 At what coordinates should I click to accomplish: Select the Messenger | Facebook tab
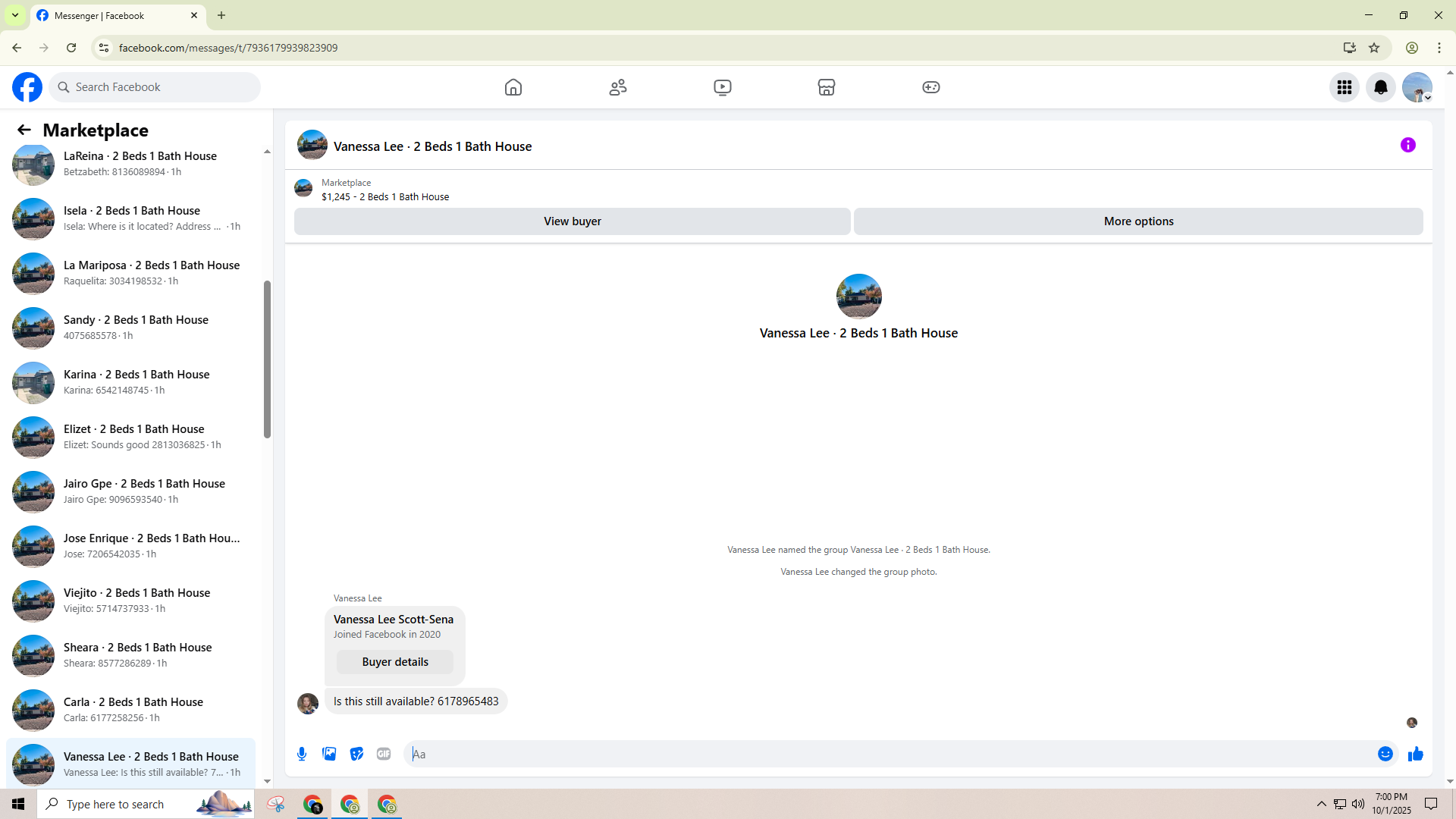pos(118,16)
